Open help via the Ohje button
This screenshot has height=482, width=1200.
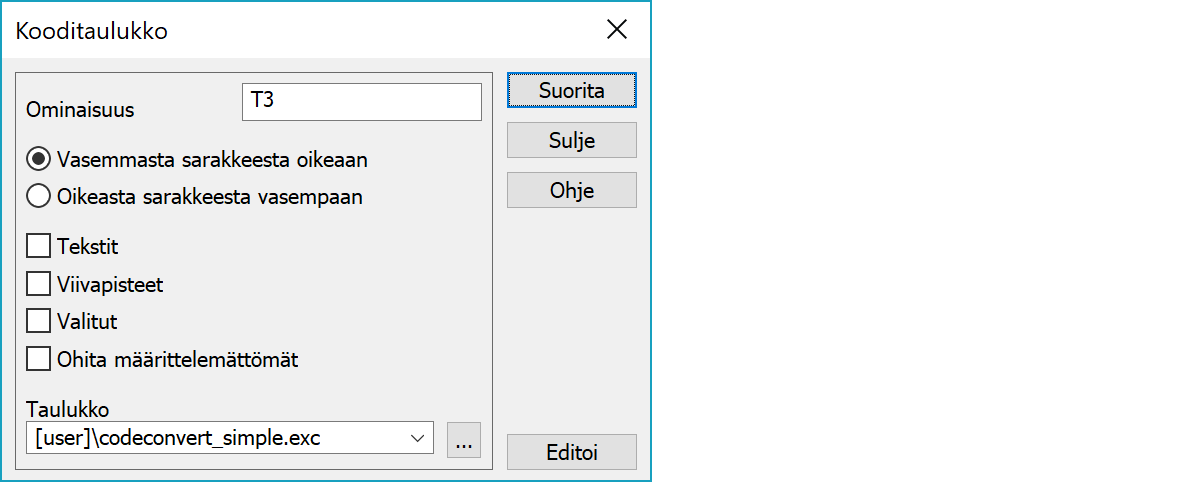(x=572, y=190)
